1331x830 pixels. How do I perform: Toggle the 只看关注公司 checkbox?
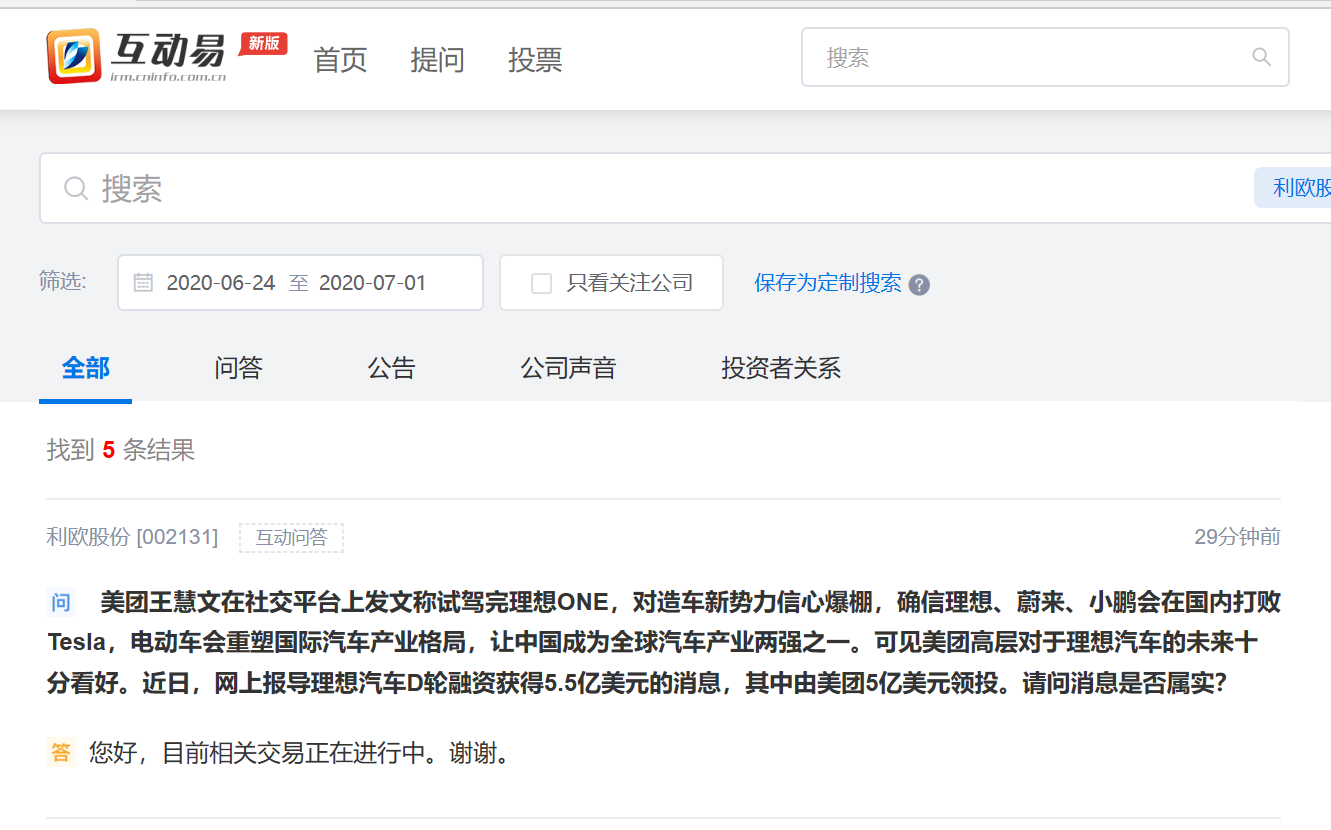(x=541, y=283)
